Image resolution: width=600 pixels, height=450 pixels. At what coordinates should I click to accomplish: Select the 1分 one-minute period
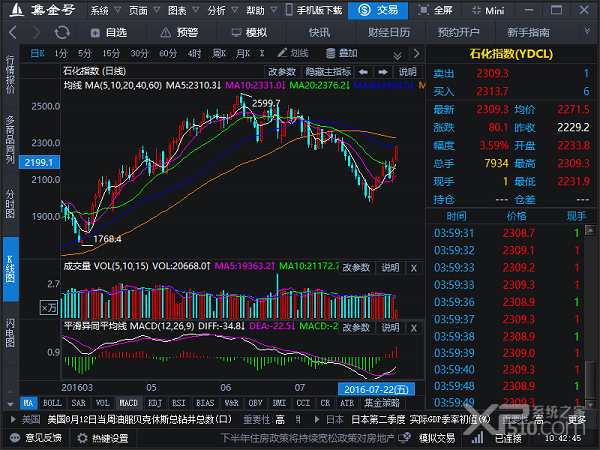pos(60,54)
